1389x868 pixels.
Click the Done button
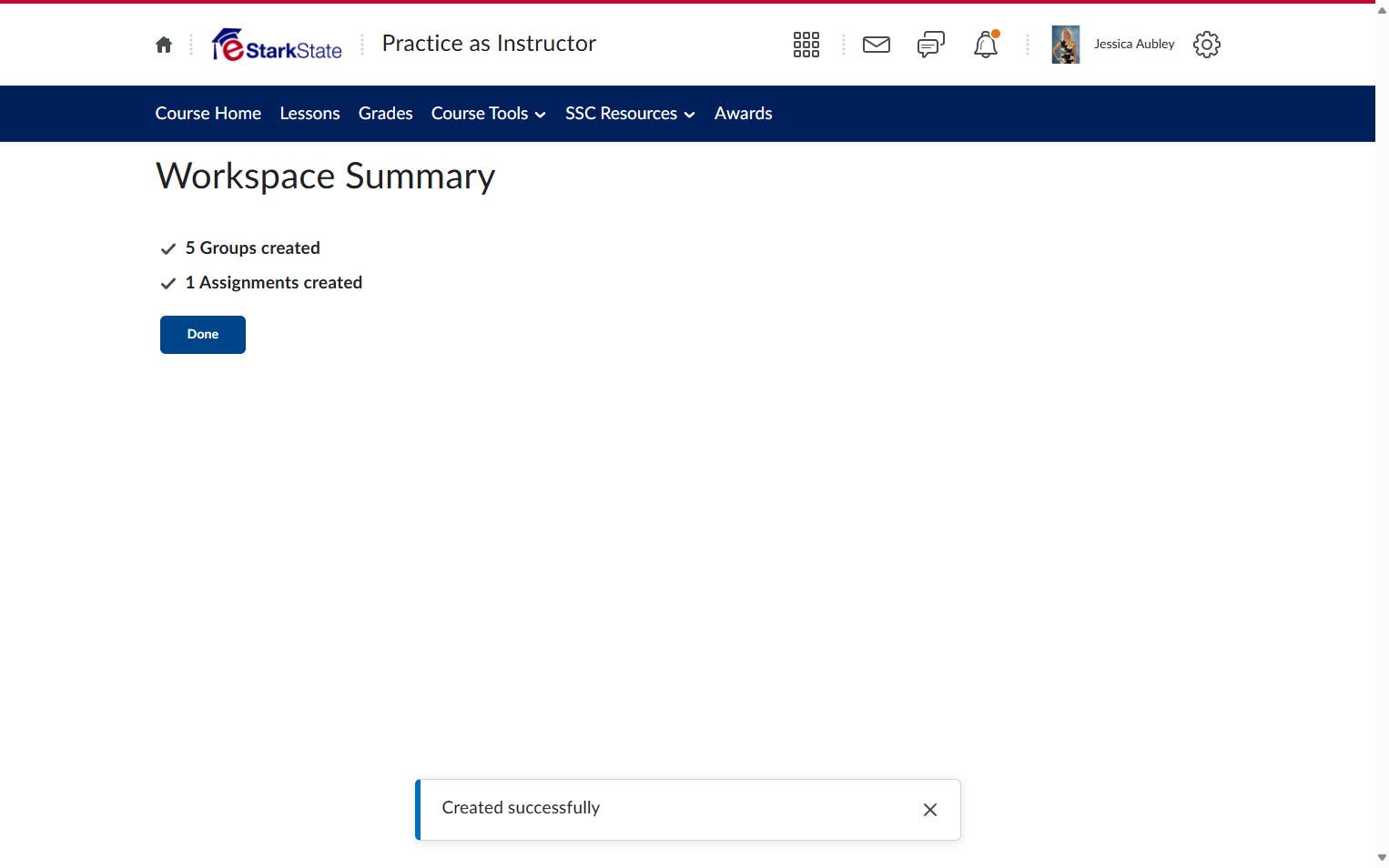click(x=203, y=335)
